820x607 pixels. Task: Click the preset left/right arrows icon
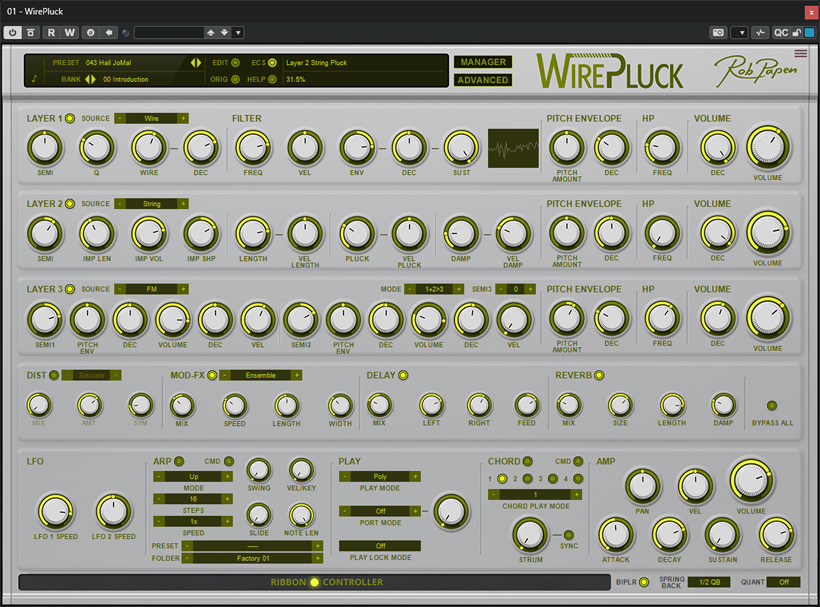coord(196,63)
